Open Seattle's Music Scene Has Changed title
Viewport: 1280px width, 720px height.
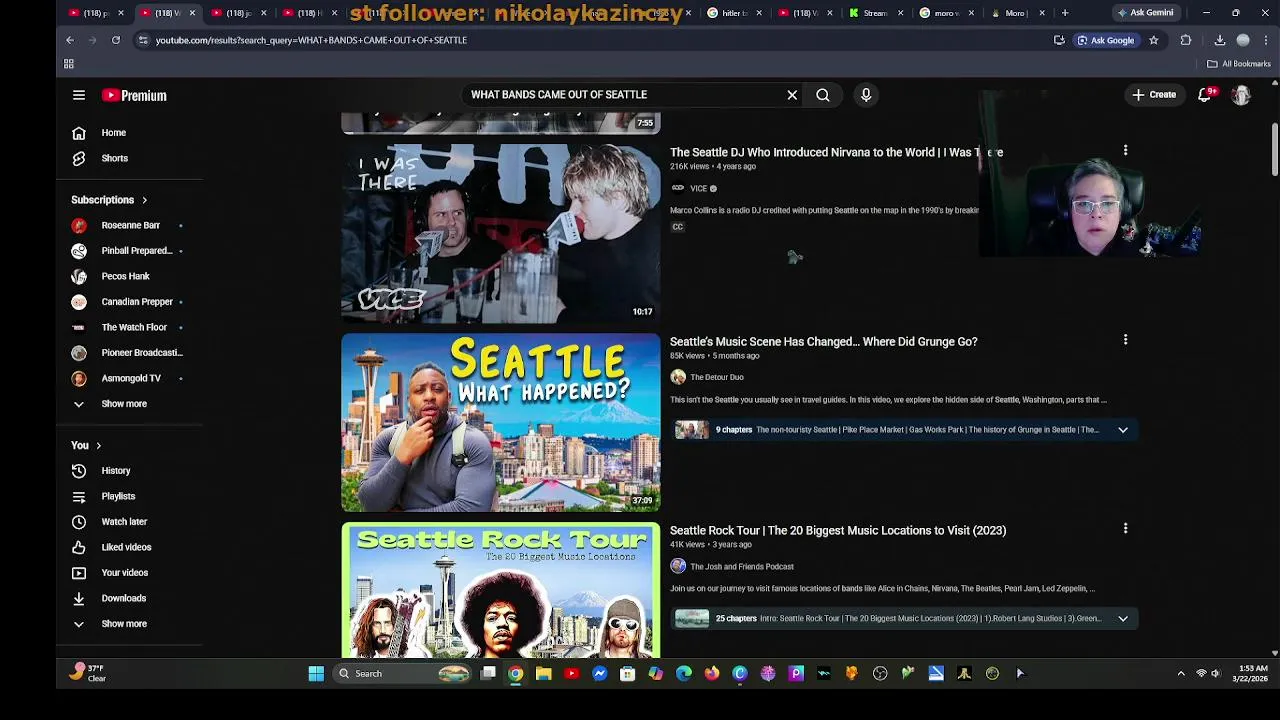pyautogui.click(x=823, y=342)
